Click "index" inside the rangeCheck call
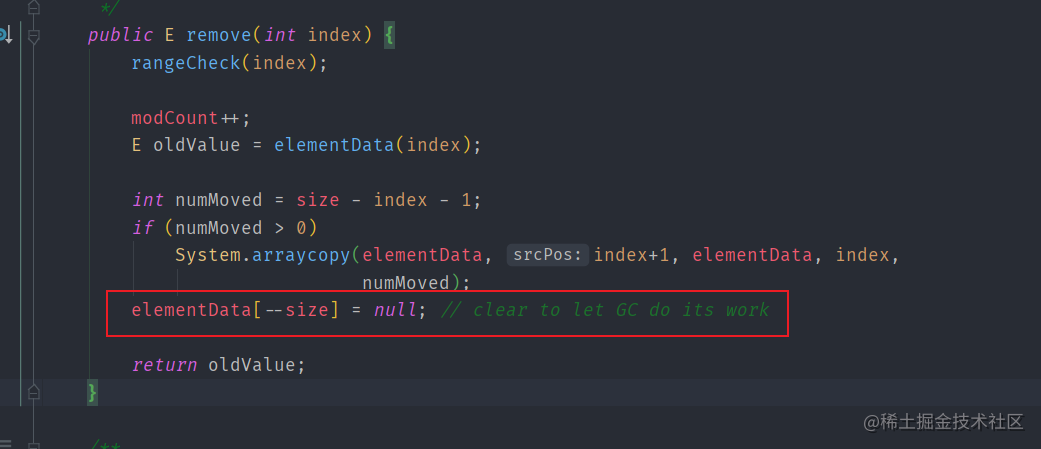1041x449 pixels. pyautogui.click(x=279, y=63)
